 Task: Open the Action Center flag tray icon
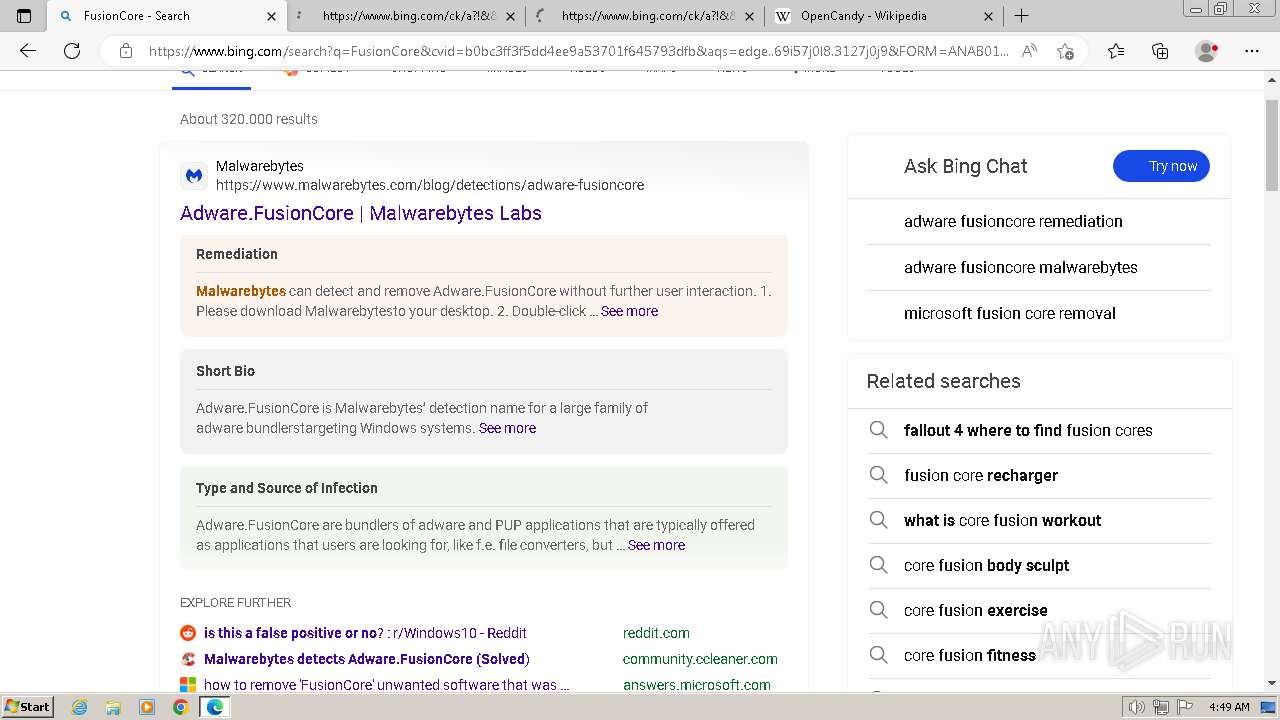(x=1183, y=707)
